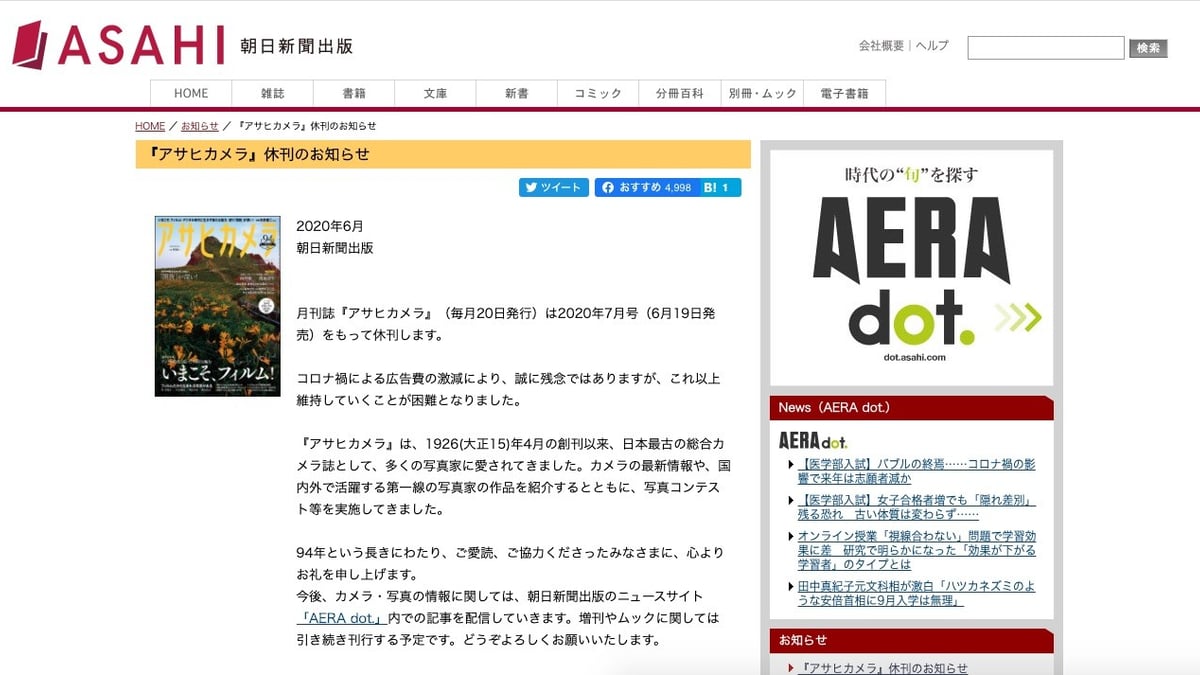This screenshot has height=675, width=1200.
Task: Open the HOME navigation tab
Action: [191, 93]
